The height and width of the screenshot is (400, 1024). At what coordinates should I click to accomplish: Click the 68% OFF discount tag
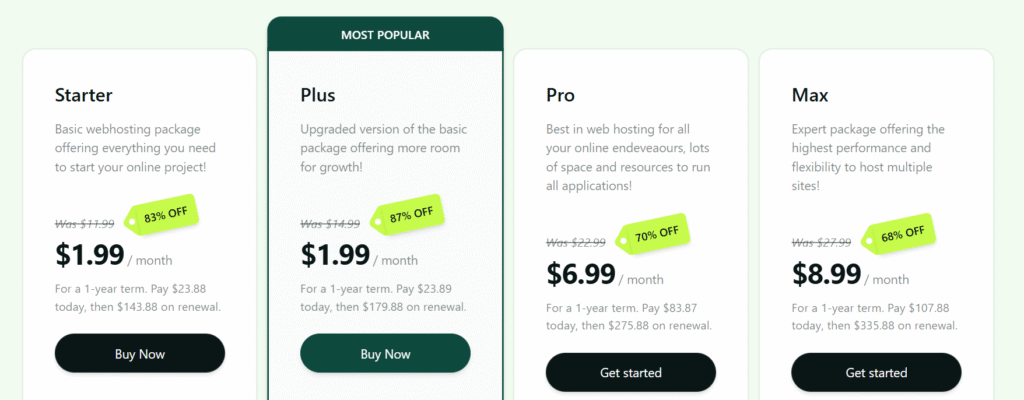pyautogui.click(x=901, y=234)
